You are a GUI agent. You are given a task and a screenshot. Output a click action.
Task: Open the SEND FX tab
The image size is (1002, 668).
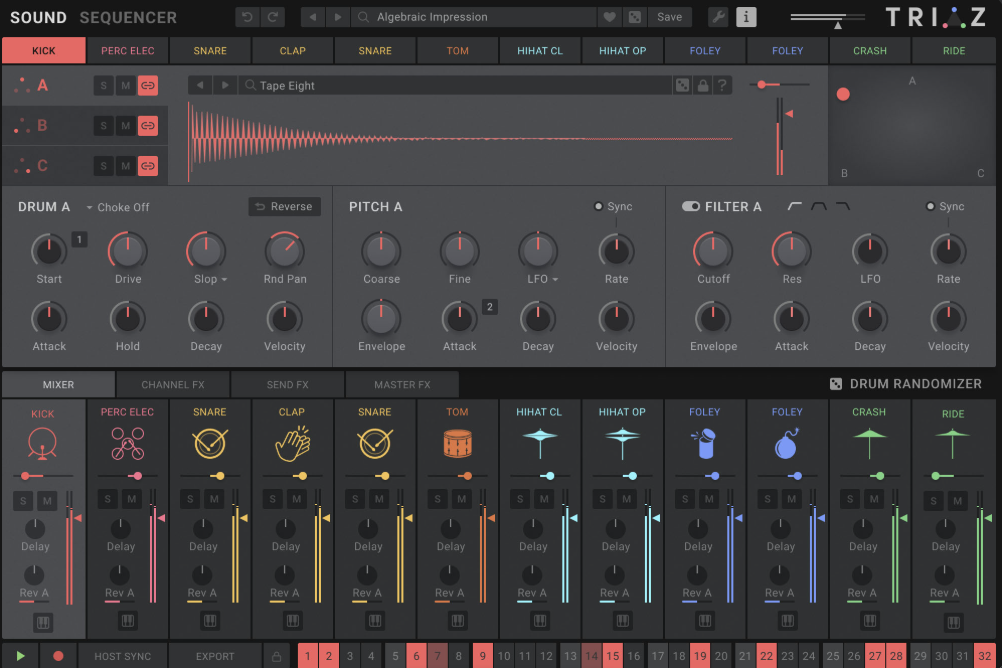[288, 385]
